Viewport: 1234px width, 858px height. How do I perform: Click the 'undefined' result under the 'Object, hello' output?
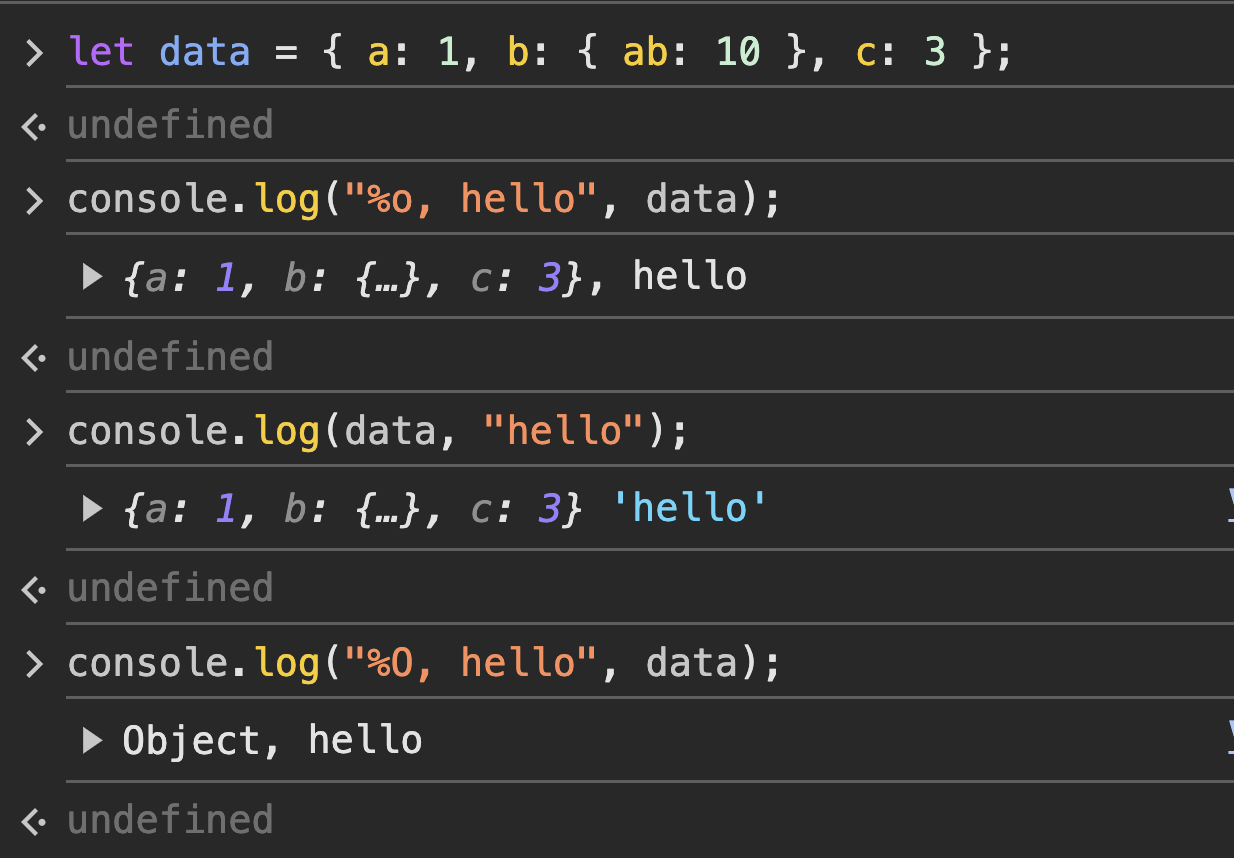[x=170, y=819]
